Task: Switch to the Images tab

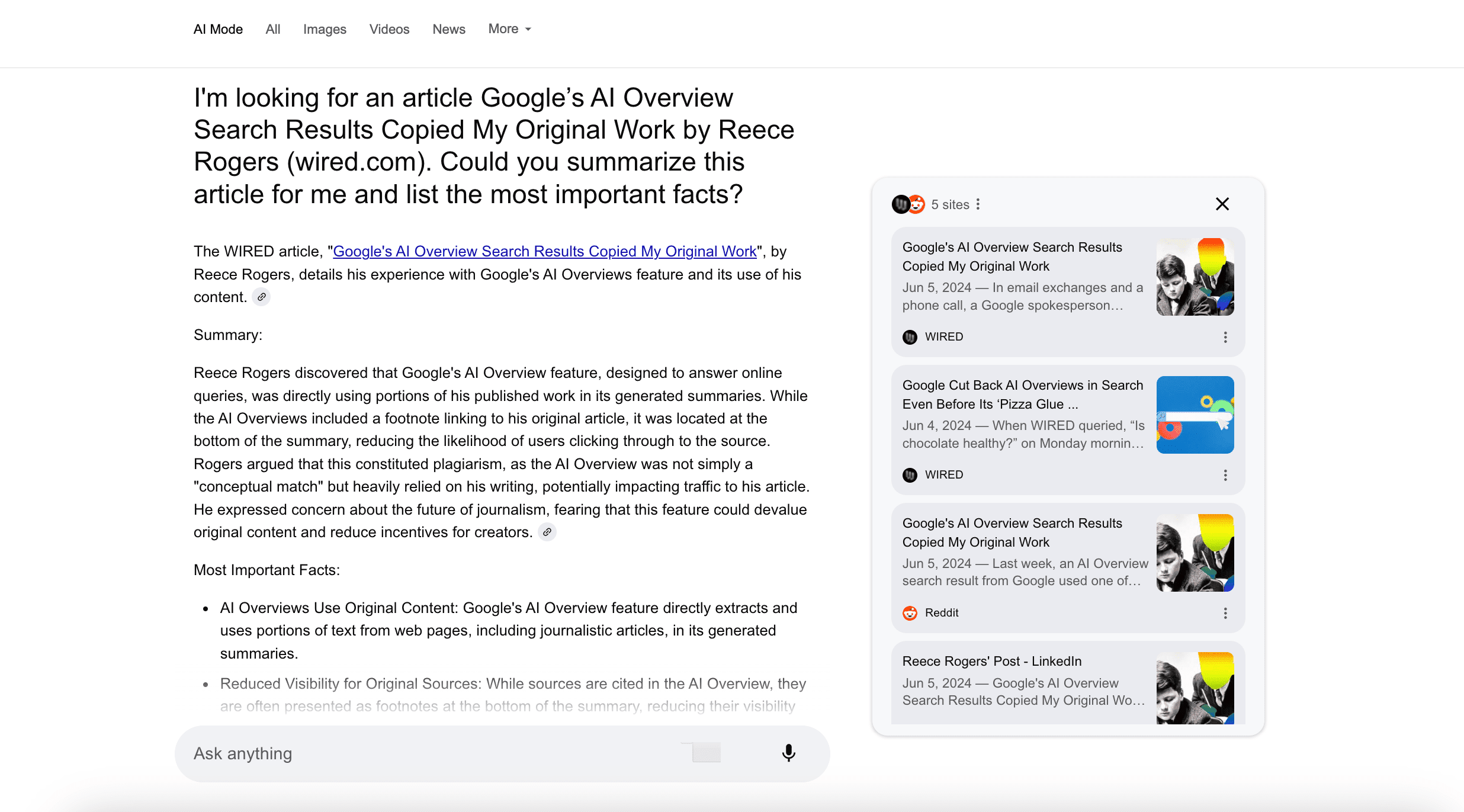Action: point(325,29)
